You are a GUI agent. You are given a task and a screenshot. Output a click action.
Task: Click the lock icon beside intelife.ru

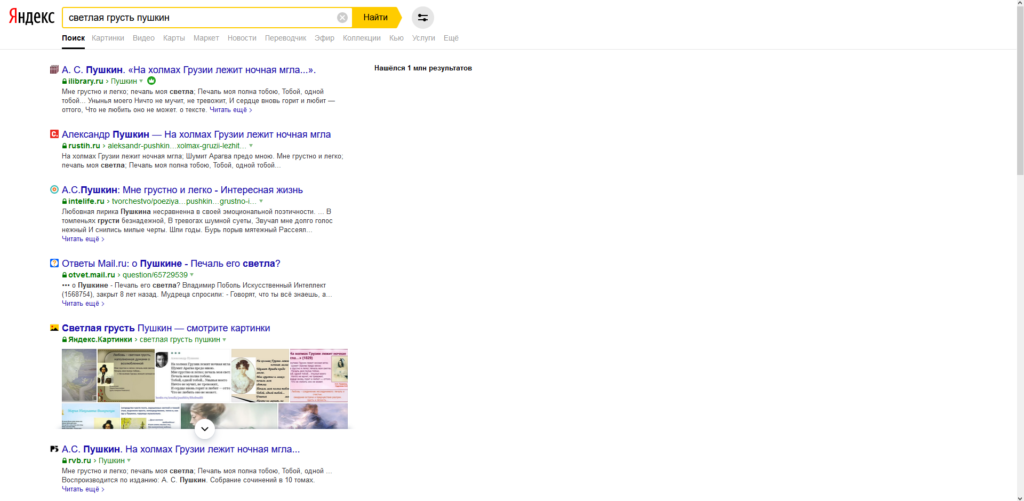(65, 201)
